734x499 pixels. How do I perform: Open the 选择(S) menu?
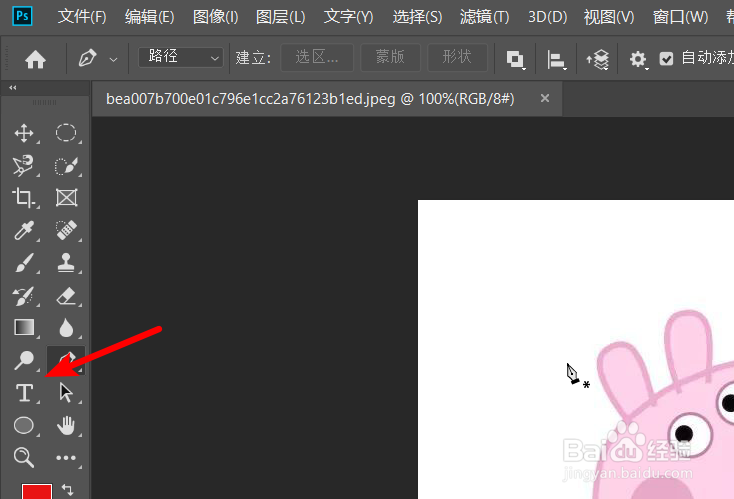pyautogui.click(x=417, y=17)
